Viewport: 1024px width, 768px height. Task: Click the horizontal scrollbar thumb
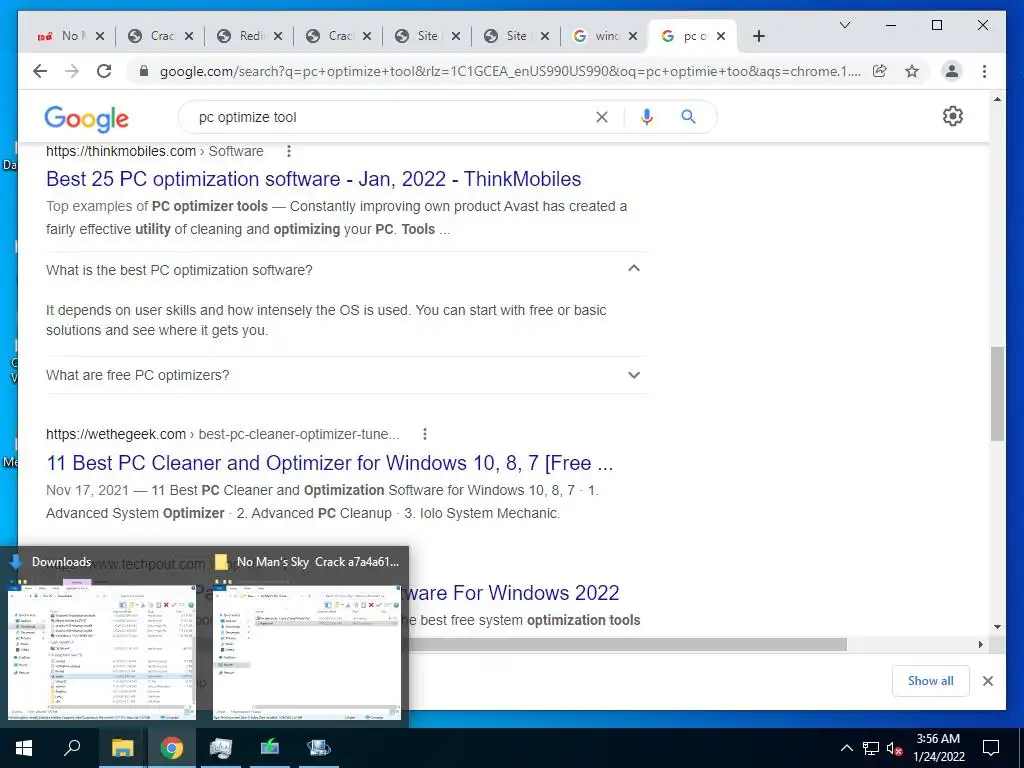628,645
